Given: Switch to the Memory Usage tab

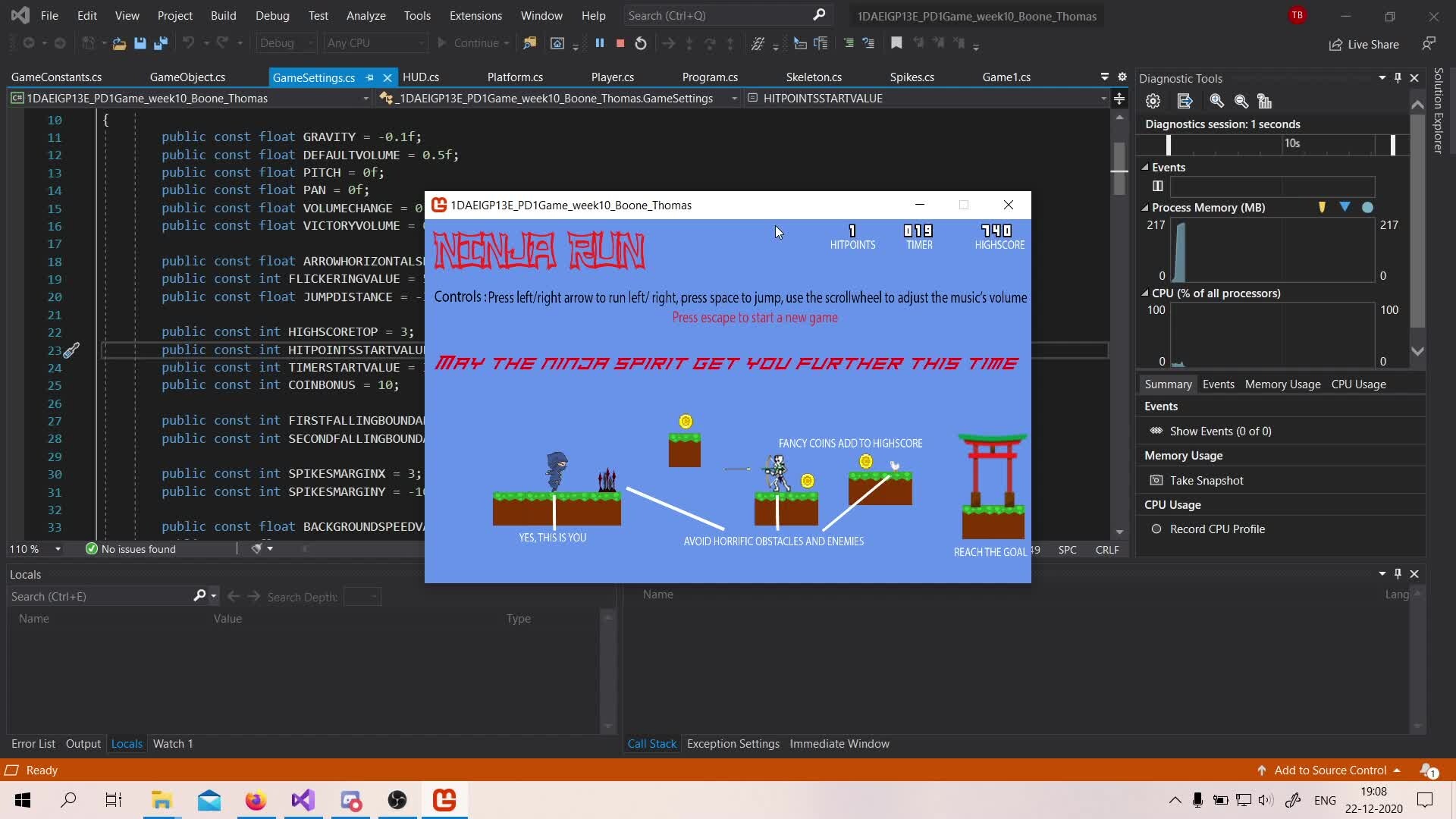Looking at the screenshot, I should [1282, 384].
